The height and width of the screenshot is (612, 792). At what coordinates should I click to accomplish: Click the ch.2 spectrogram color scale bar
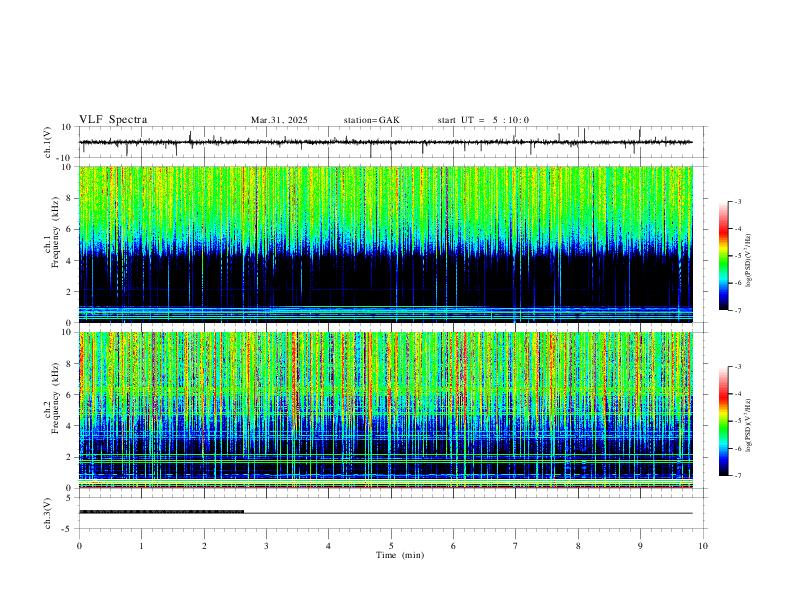click(723, 421)
